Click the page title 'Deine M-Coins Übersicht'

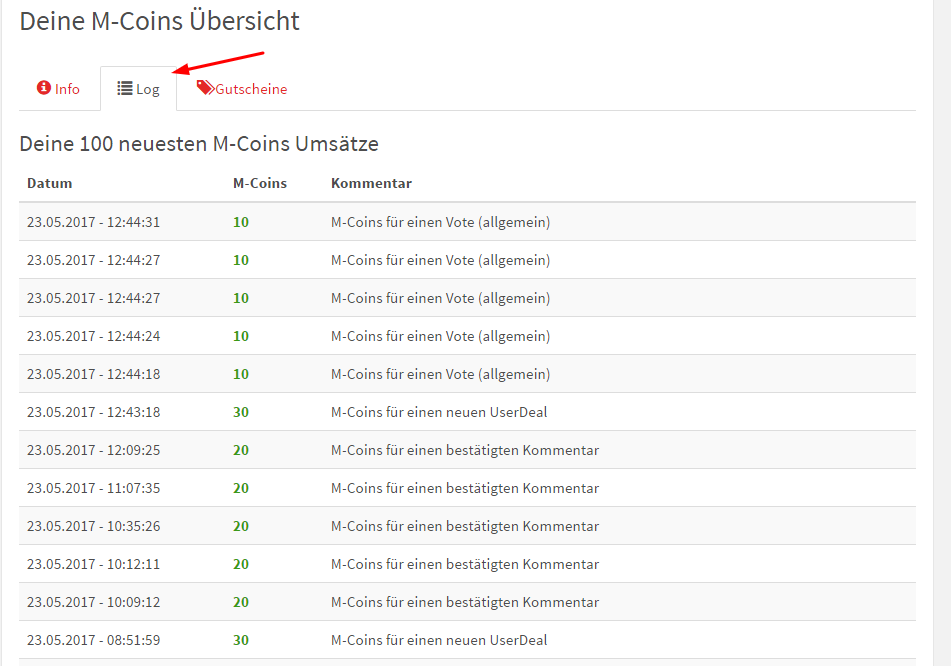point(159,21)
